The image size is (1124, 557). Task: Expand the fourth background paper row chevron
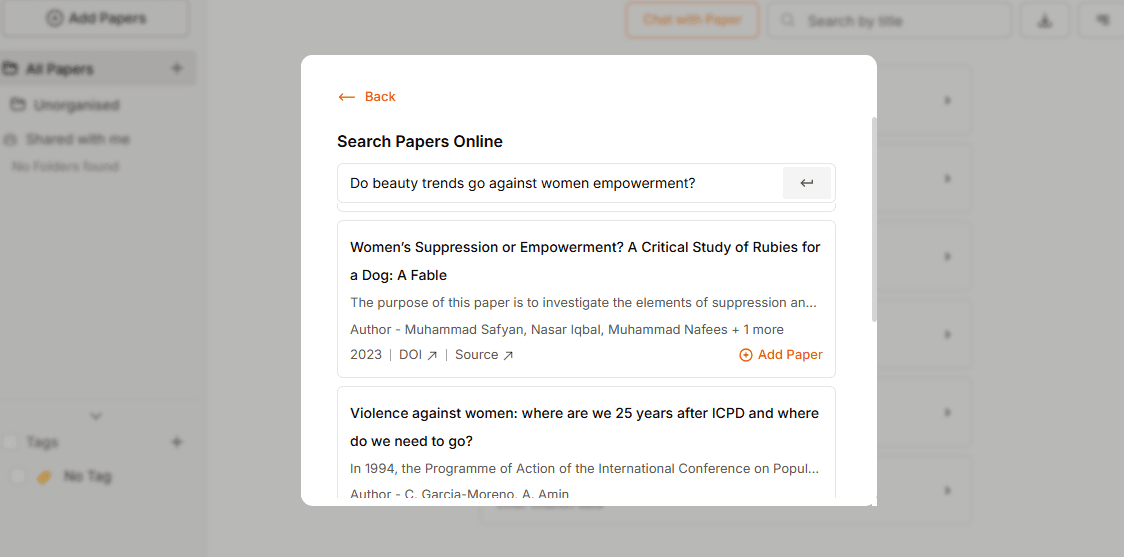point(947,334)
